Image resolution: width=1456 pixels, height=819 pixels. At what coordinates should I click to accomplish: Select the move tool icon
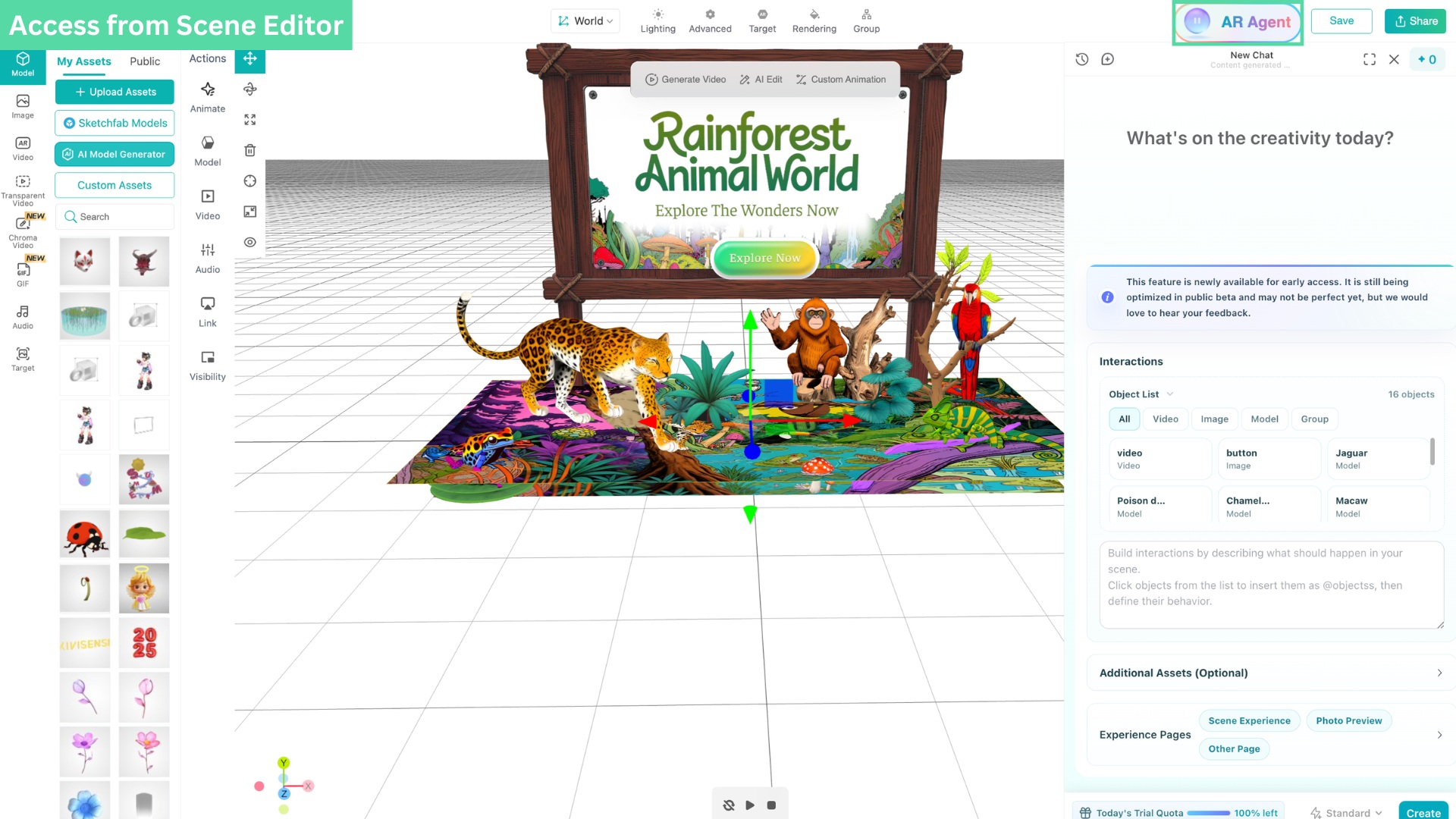[x=250, y=58]
